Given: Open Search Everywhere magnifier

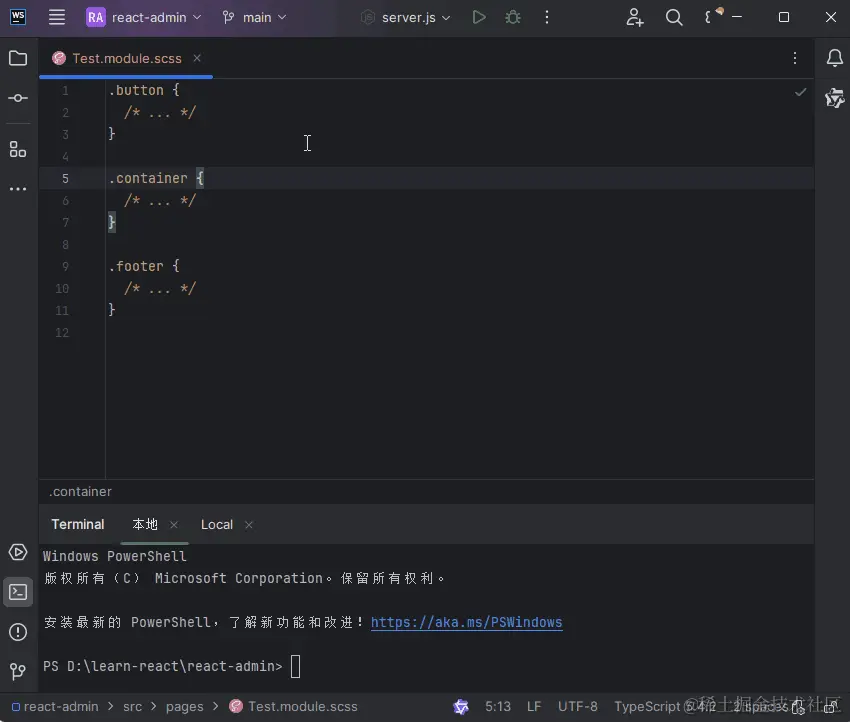Looking at the screenshot, I should coord(674,17).
